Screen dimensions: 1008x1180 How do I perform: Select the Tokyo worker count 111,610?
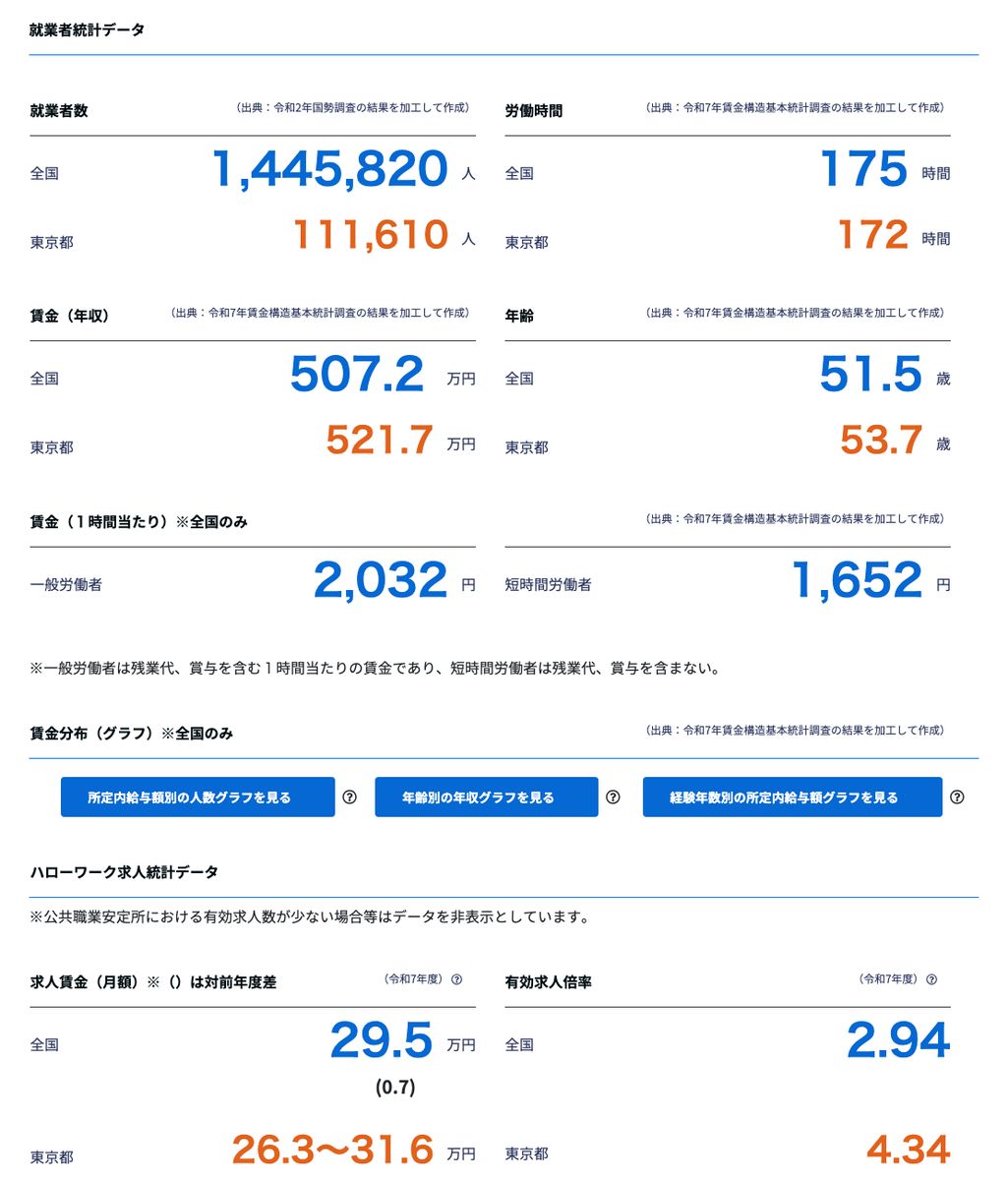pyautogui.click(x=372, y=235)
